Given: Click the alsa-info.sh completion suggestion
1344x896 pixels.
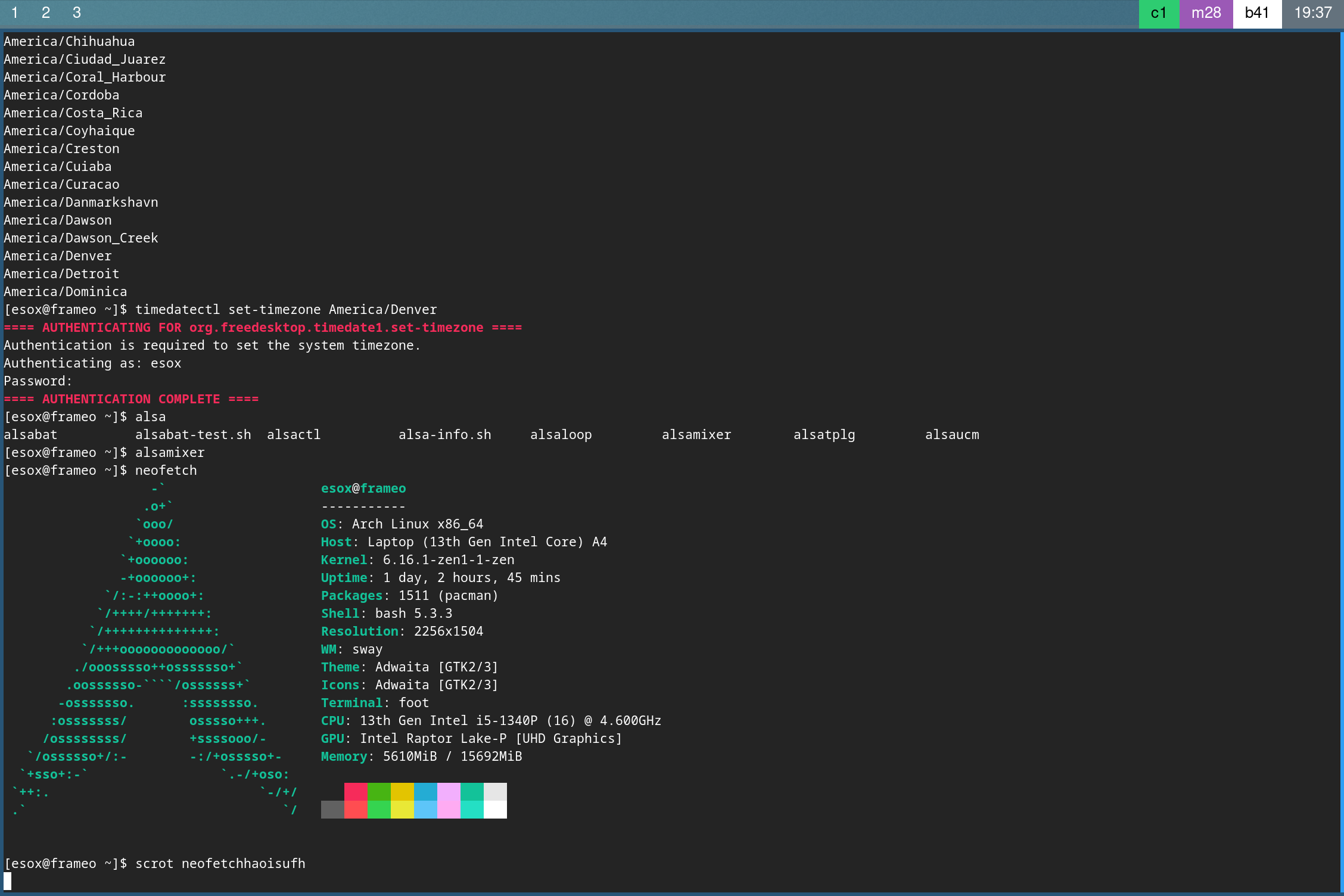Looking at the screenshot, I should [x=444, y=435].
